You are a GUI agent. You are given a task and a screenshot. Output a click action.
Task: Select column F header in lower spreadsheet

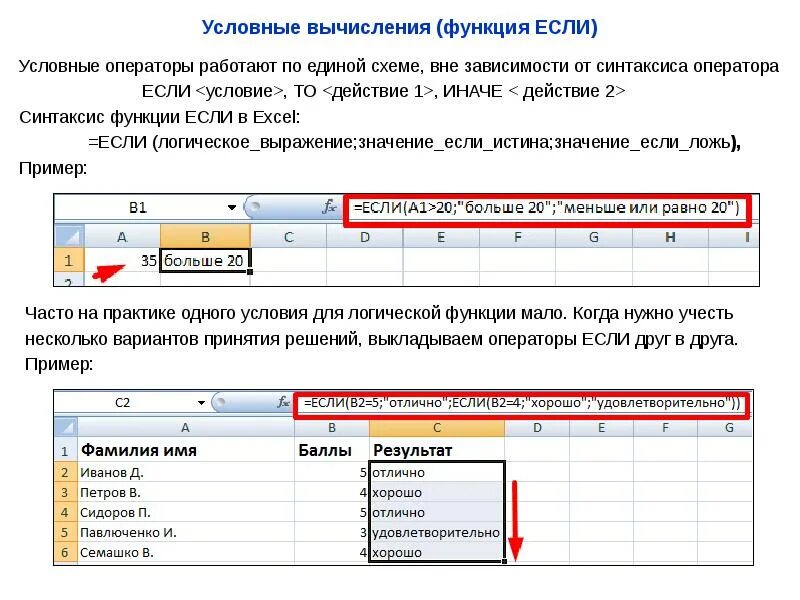[665, 428]
